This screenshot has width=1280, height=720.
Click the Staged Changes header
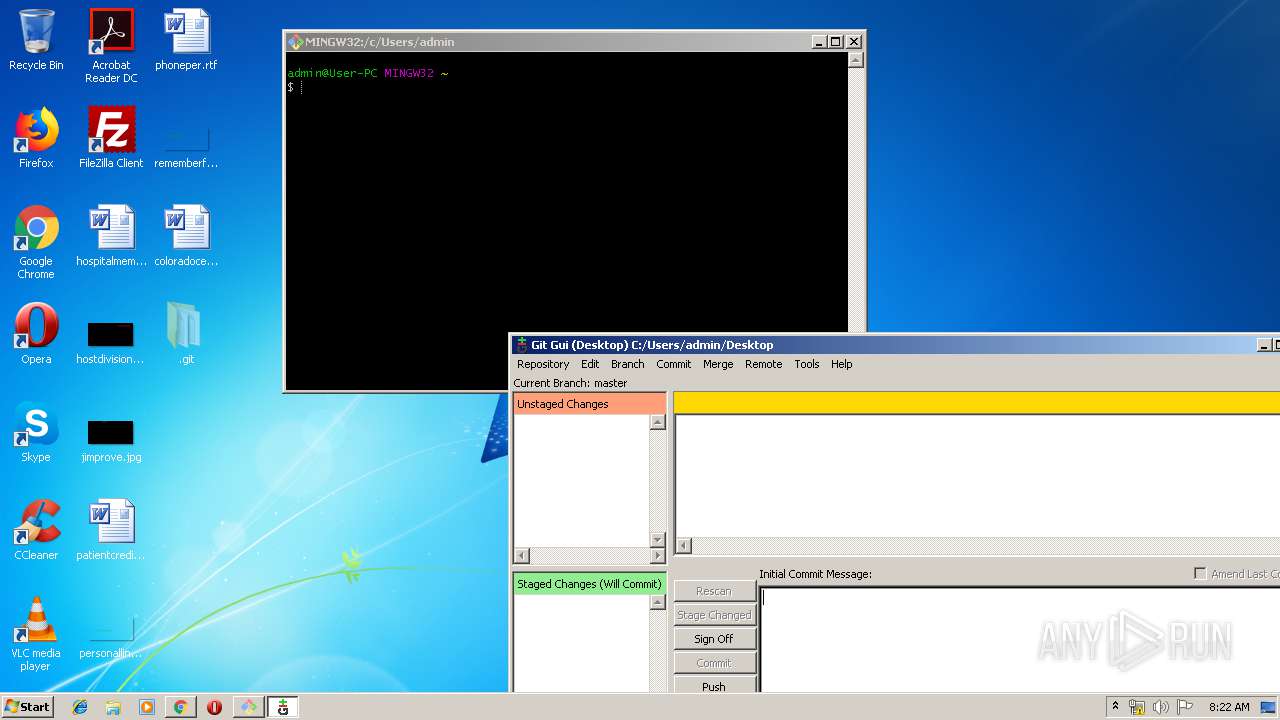pyautogui.click(x=589, y=584)
